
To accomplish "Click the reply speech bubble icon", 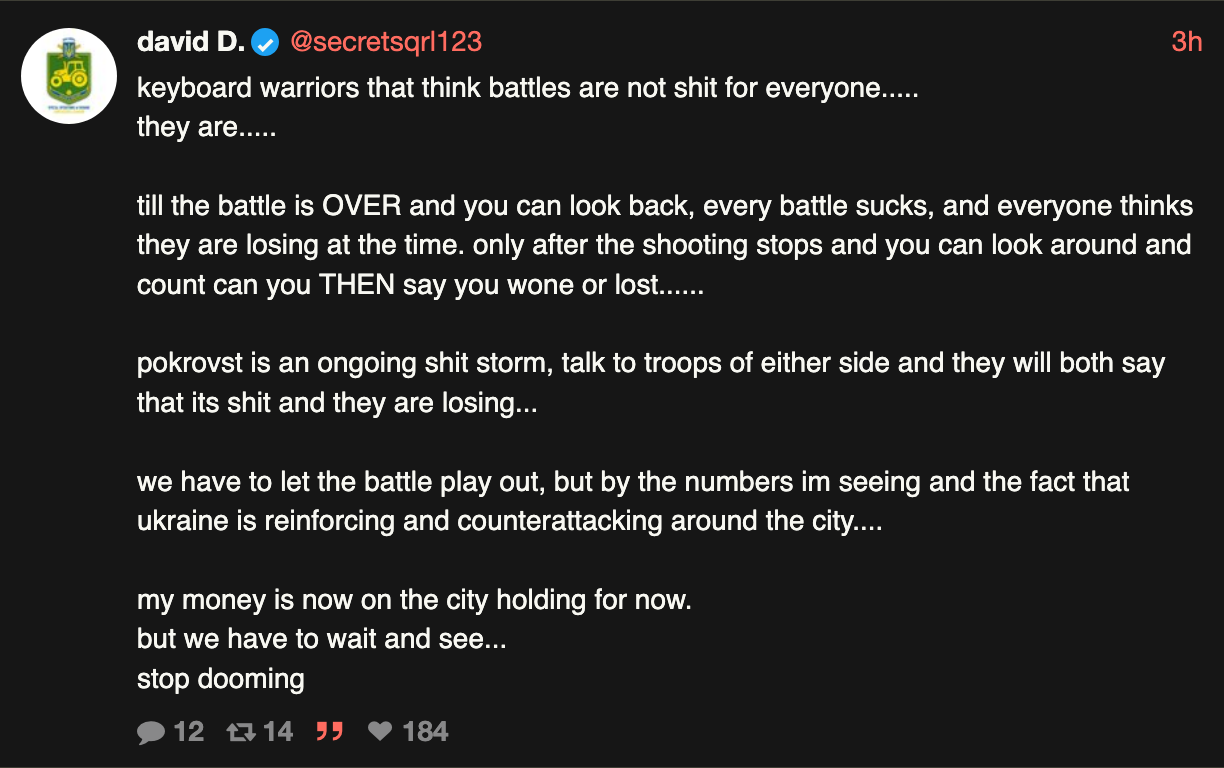I will click(x=151, y=733).
